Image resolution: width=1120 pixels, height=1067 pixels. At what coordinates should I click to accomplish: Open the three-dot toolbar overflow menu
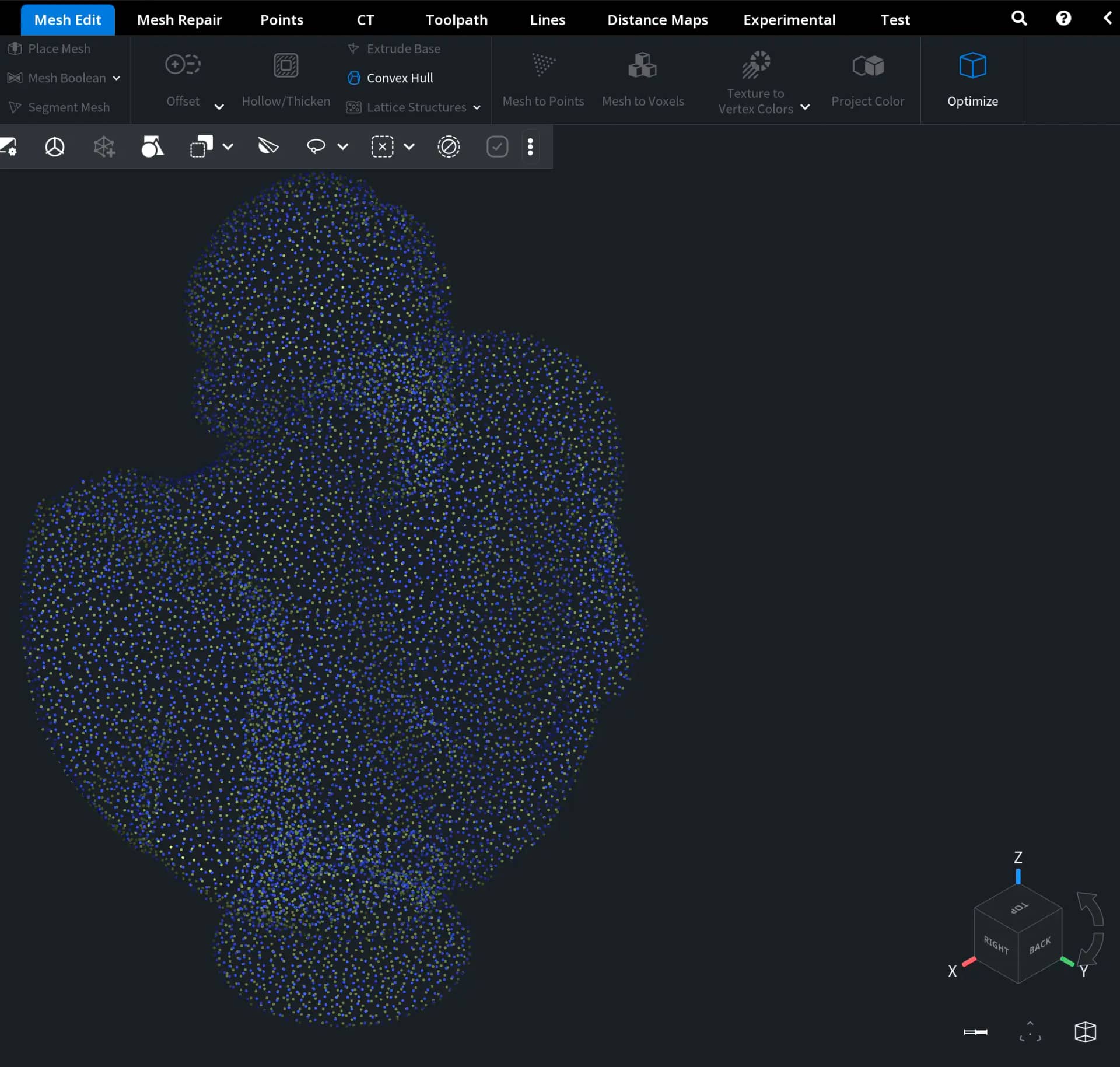(x=530, y=146)
